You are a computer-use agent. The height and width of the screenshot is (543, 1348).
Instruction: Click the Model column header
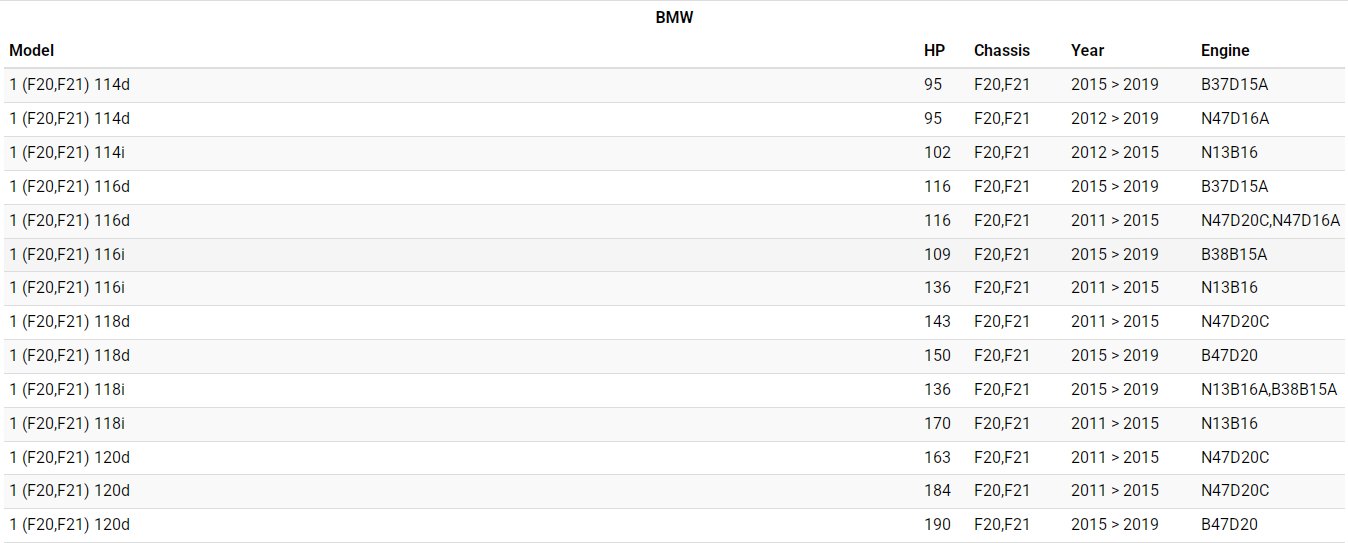(x=32, y=50)
